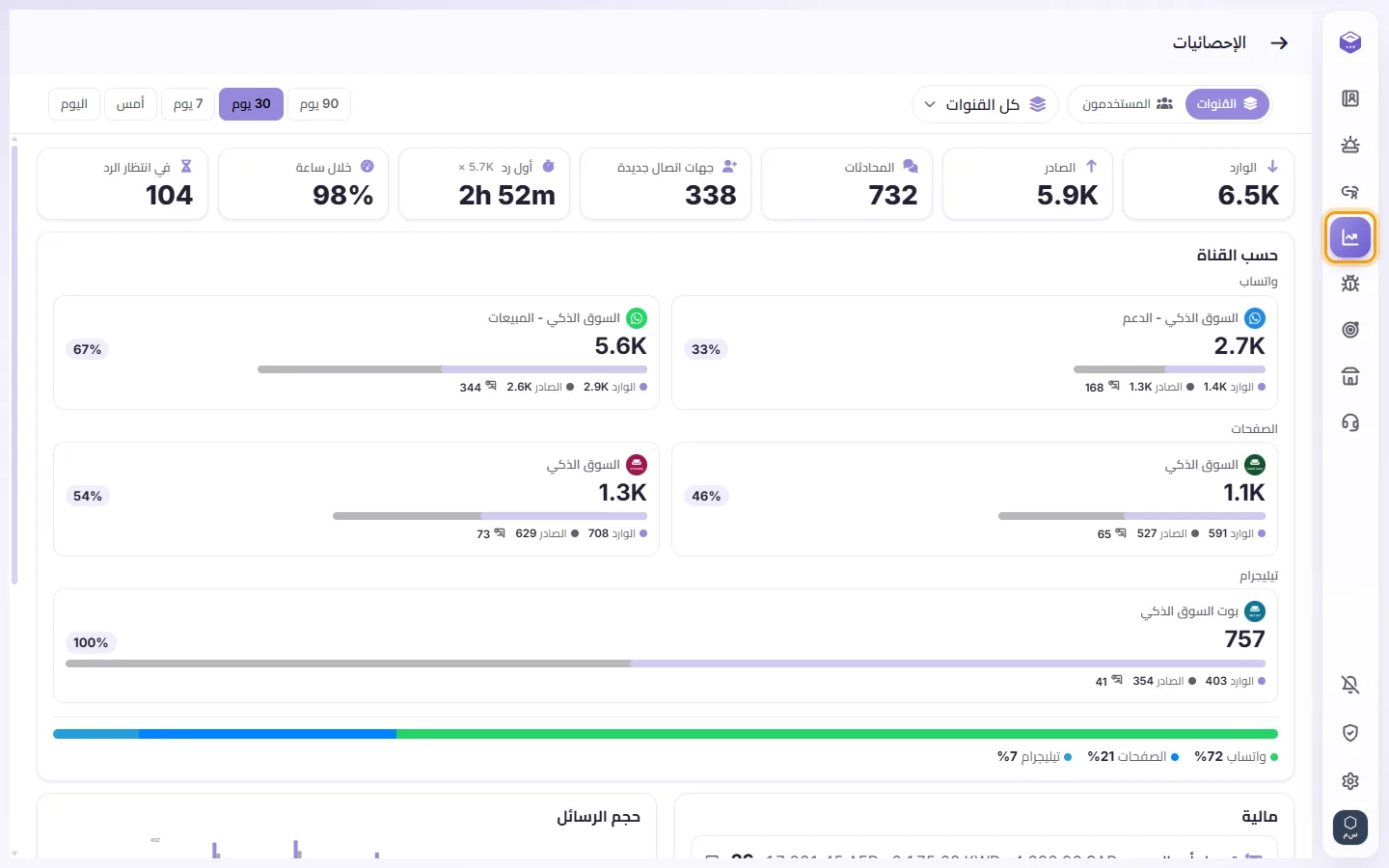Click the layers icon in كل القنوات dropdown
The image size is (1389, 868).
coord(1038,104)
